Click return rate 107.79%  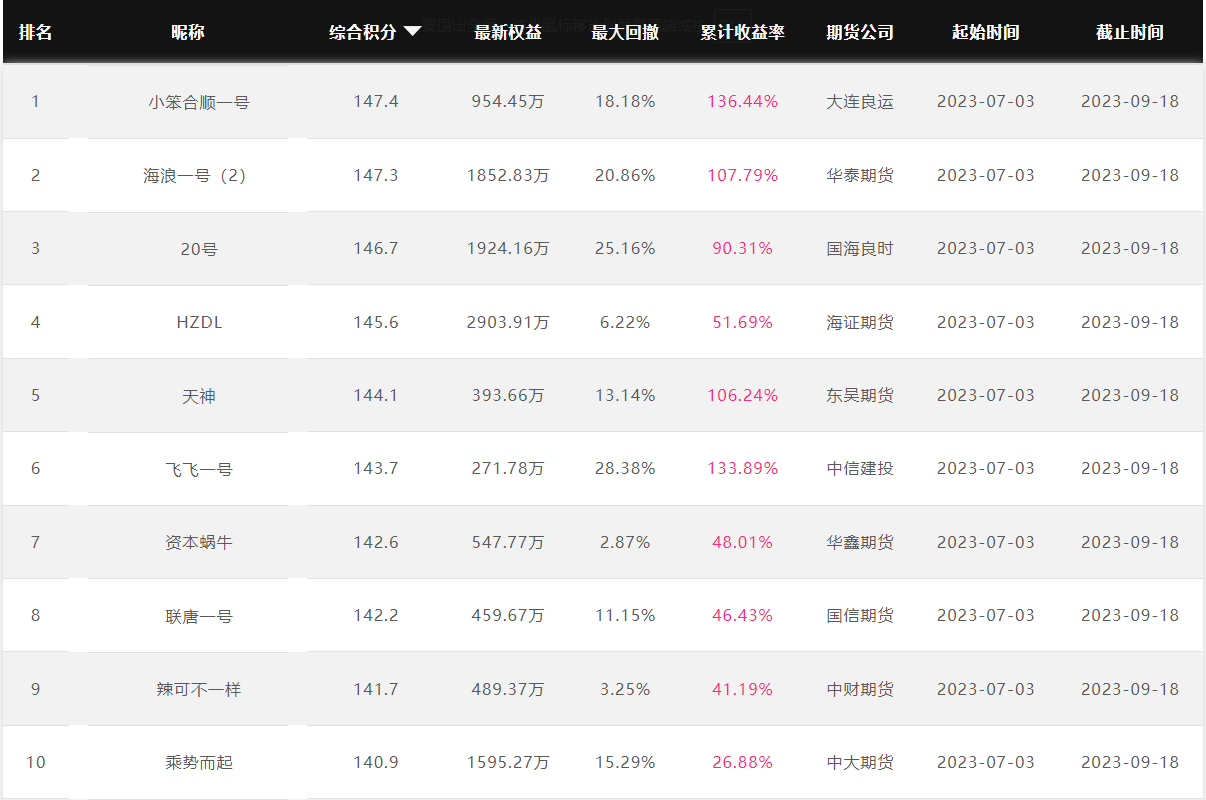742,175
